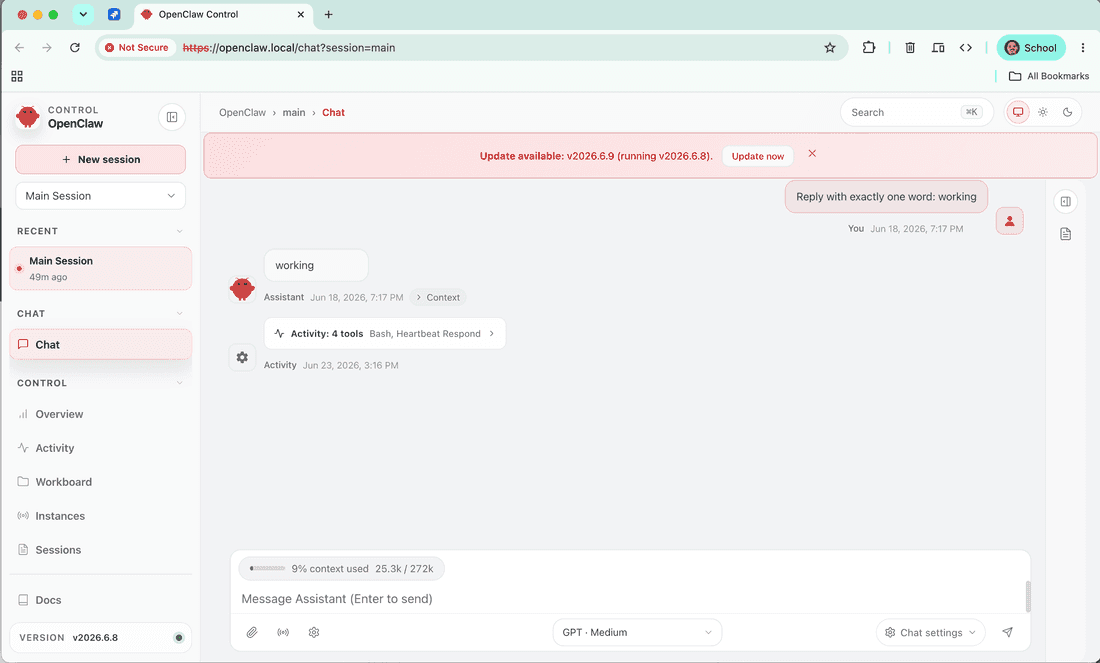Image resolution: width=1100 pixels, height=663 pixels.
Task: Click the OpenClaw red mascot logo
Action: click(x=28, y=116)
